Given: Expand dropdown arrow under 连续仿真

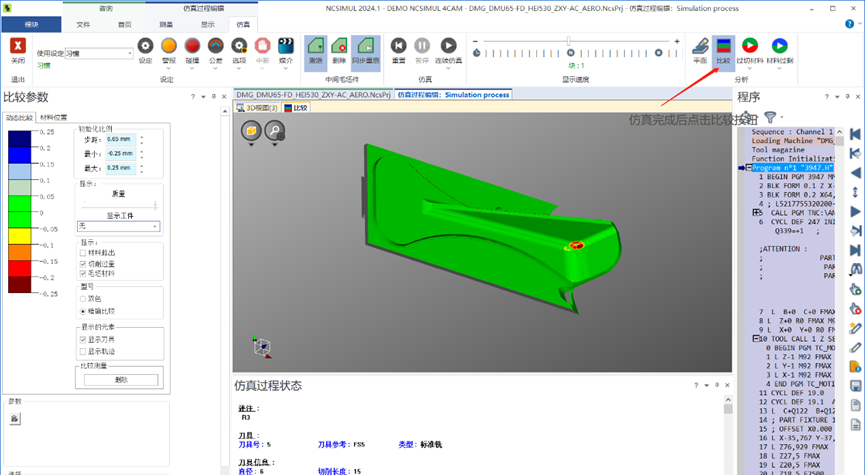Looking at the screenshot, I should pos(448,68).
